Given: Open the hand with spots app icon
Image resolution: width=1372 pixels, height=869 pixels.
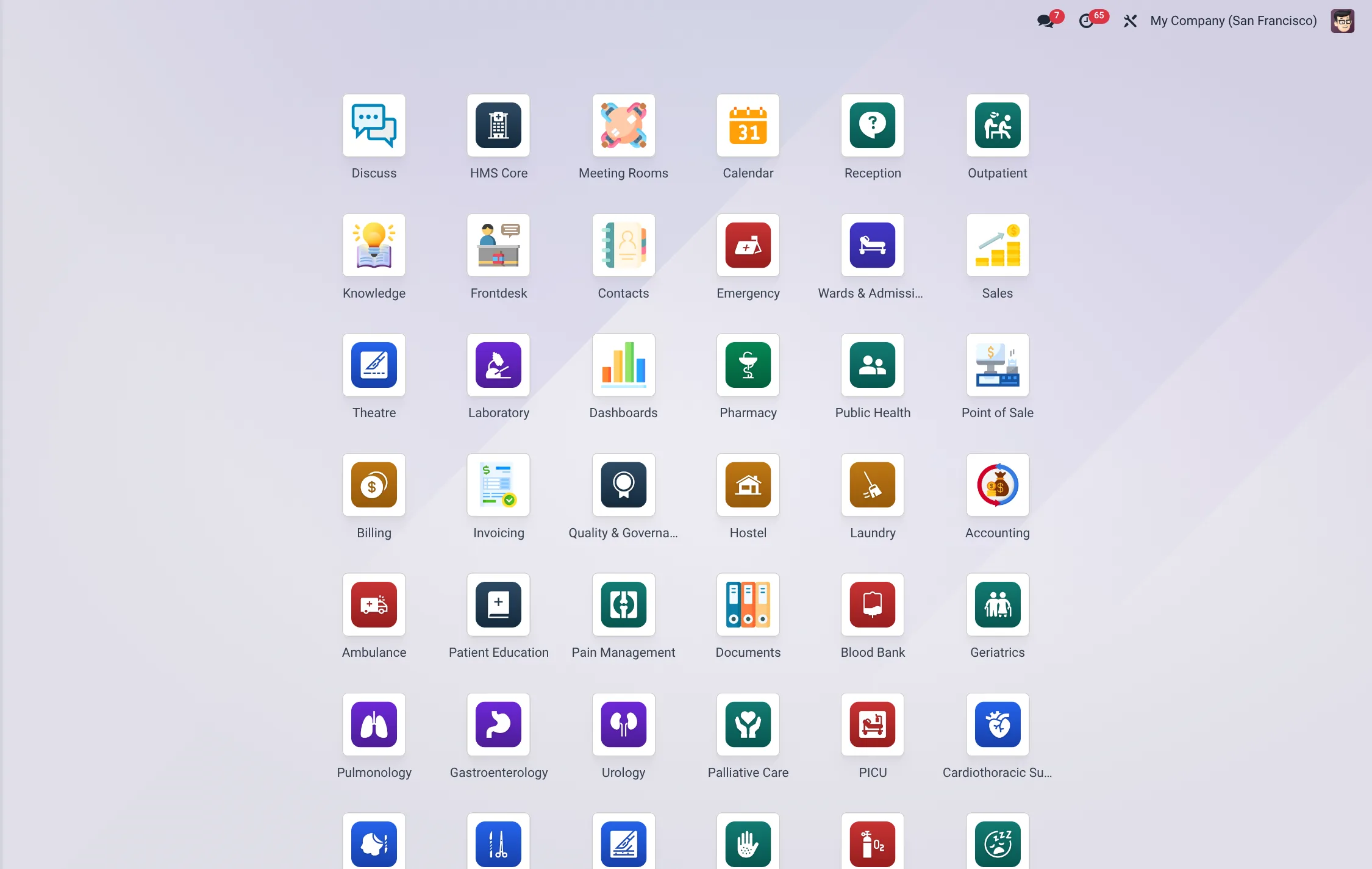Looking at the screenshot, I should coord(748,842).
